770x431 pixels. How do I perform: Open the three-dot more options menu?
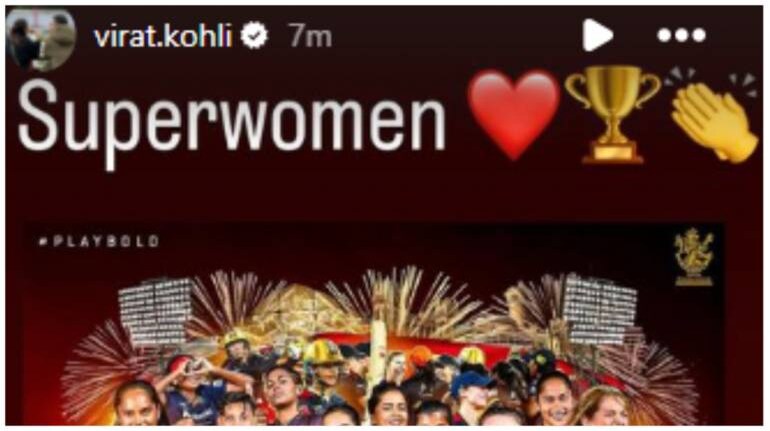tap(681, 35)
